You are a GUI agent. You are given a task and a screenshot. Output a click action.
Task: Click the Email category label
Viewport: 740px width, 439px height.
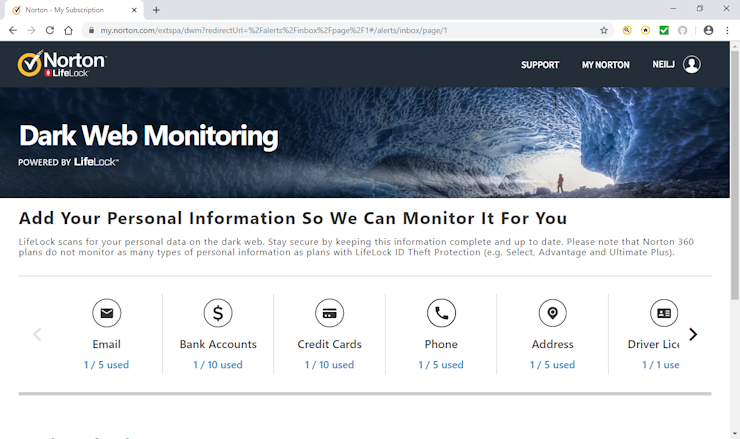(107, 344)
